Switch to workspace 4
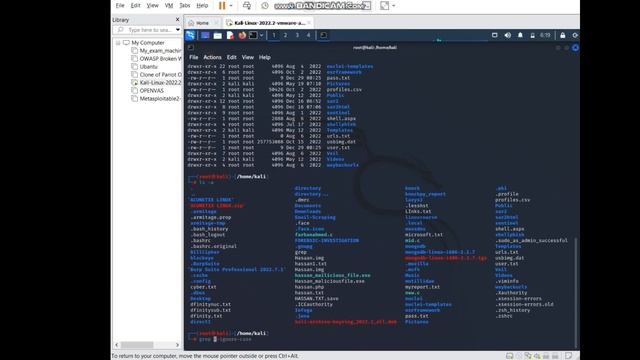The image size is (640, 360). coord(309,36)
